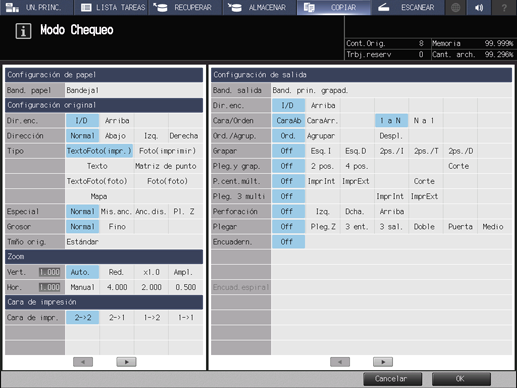The height and width of the screenshot is (388, 517).
Task: Select ImprExt in Pleg. 3 multi row
Action: coord(426,196)
